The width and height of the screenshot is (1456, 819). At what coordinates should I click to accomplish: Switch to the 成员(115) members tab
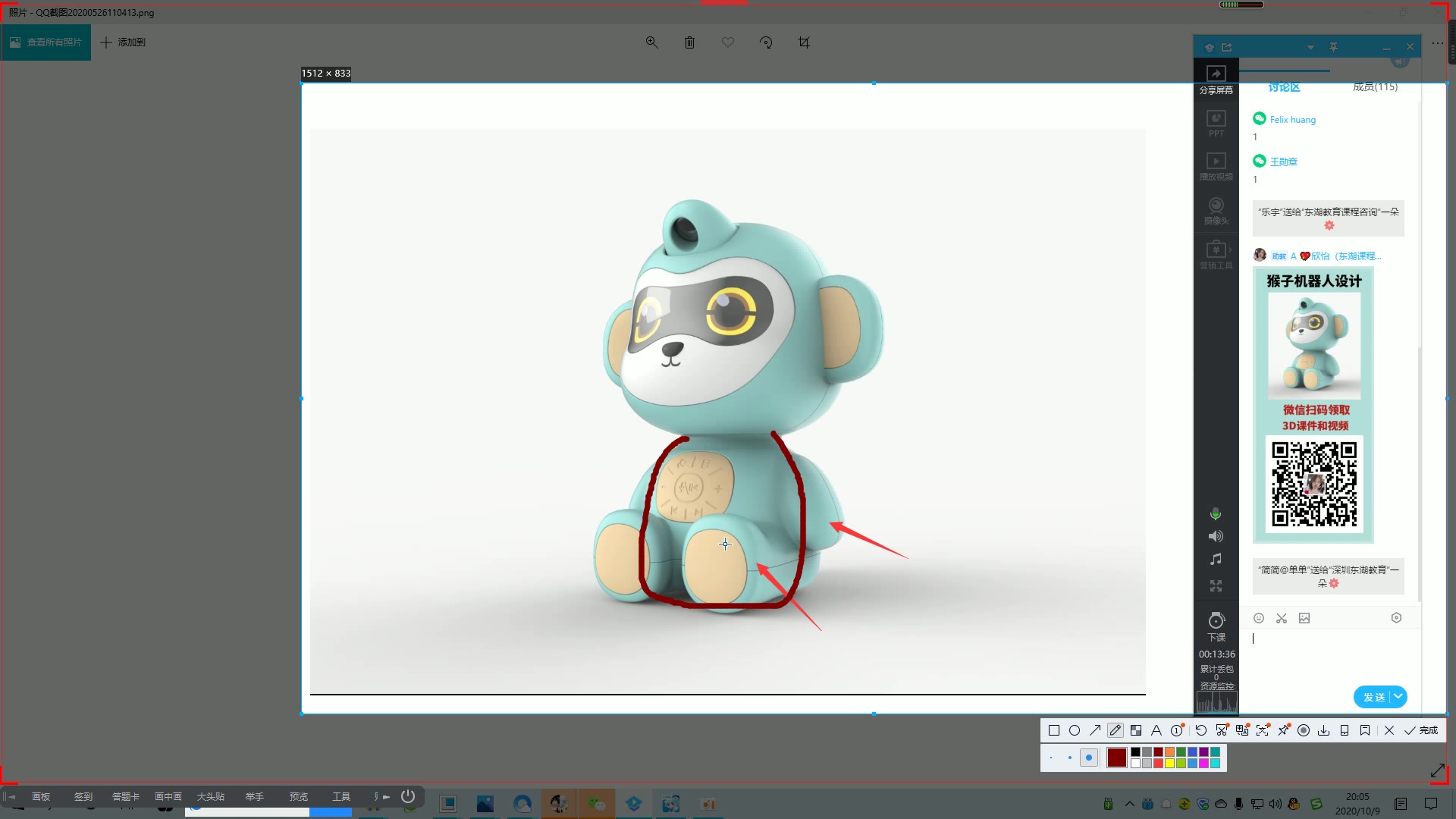coord(1375,87)
